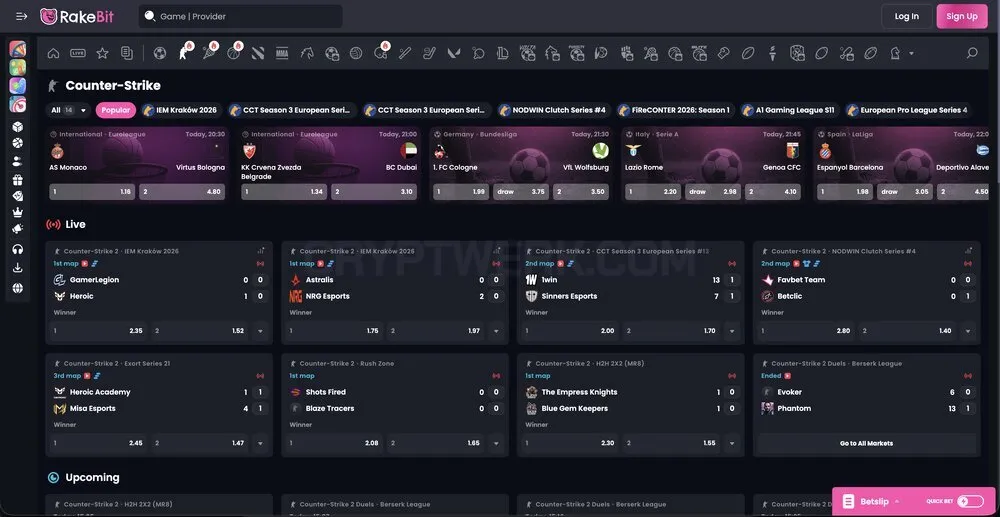Viewport: 1000px width, 517px height.
Task: Click the Game | Provider search field
Action: (x=240, y=17)
